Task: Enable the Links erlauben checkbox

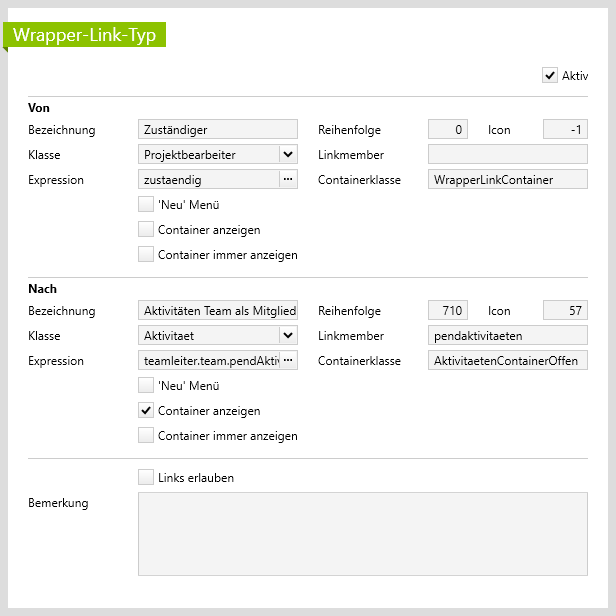Action: pos(146,478)
